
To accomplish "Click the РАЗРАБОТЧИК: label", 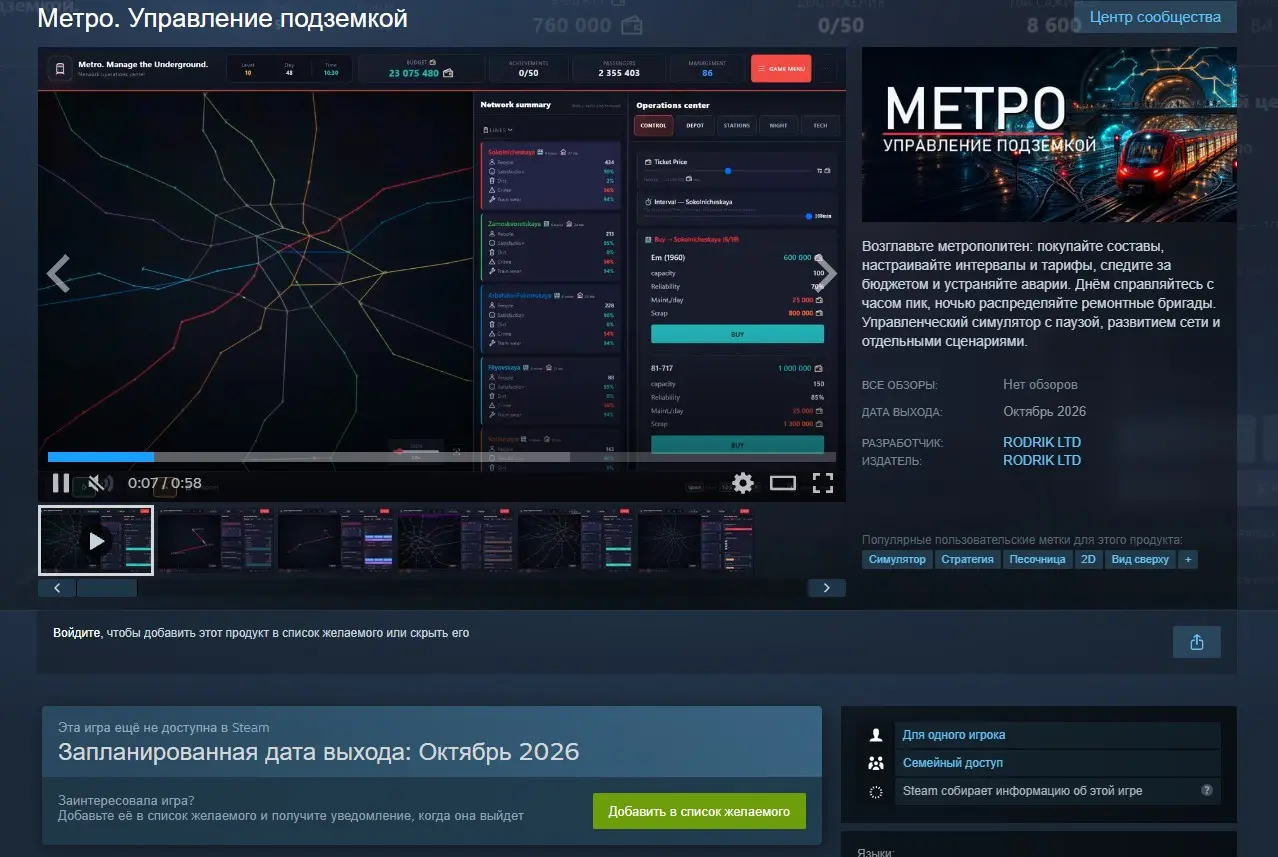I will [x=902, y=443].
